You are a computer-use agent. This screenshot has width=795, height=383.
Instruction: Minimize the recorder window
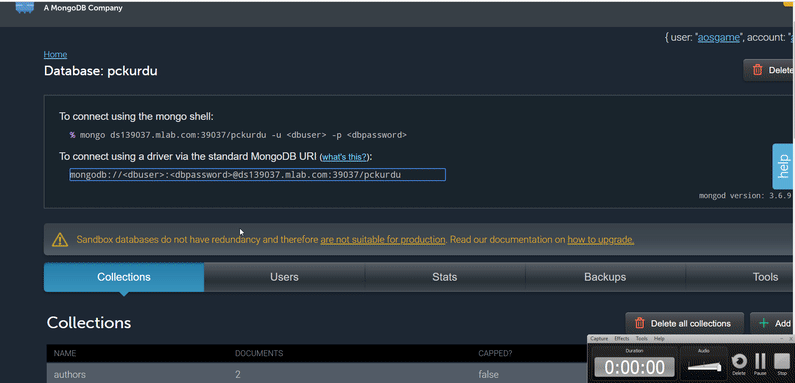click(x=782, y=338)
